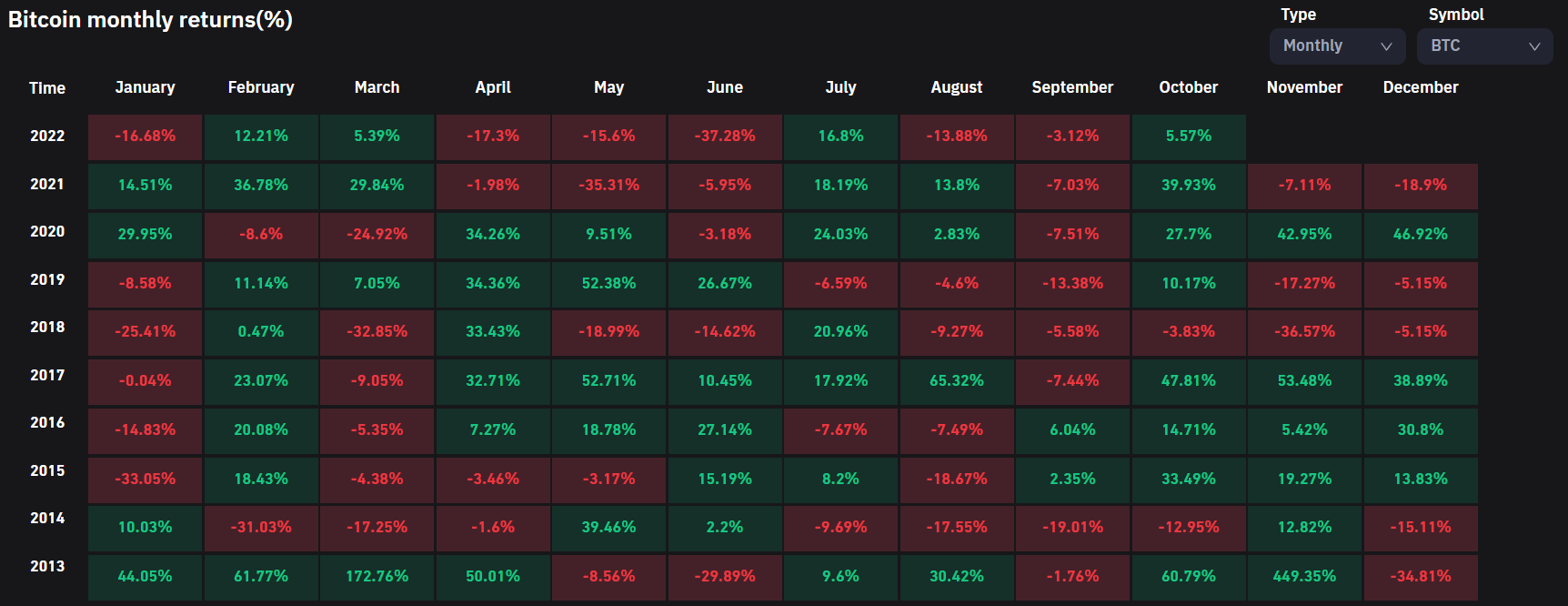This screenshot has height=606, width=1568.
Task: Click the chevron arrow in BTC selector
Action: 1534,46
